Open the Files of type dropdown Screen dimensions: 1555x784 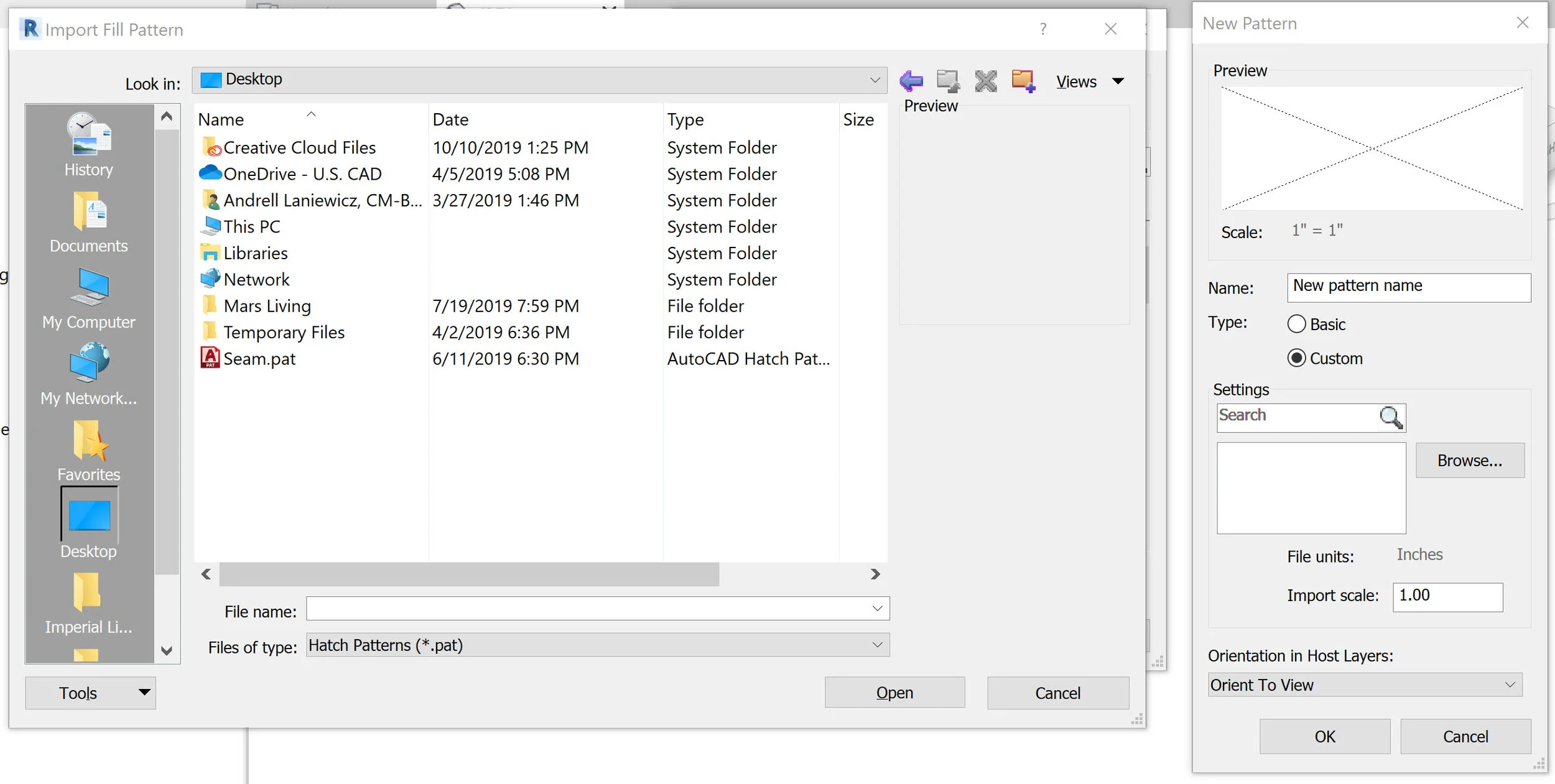876,645
